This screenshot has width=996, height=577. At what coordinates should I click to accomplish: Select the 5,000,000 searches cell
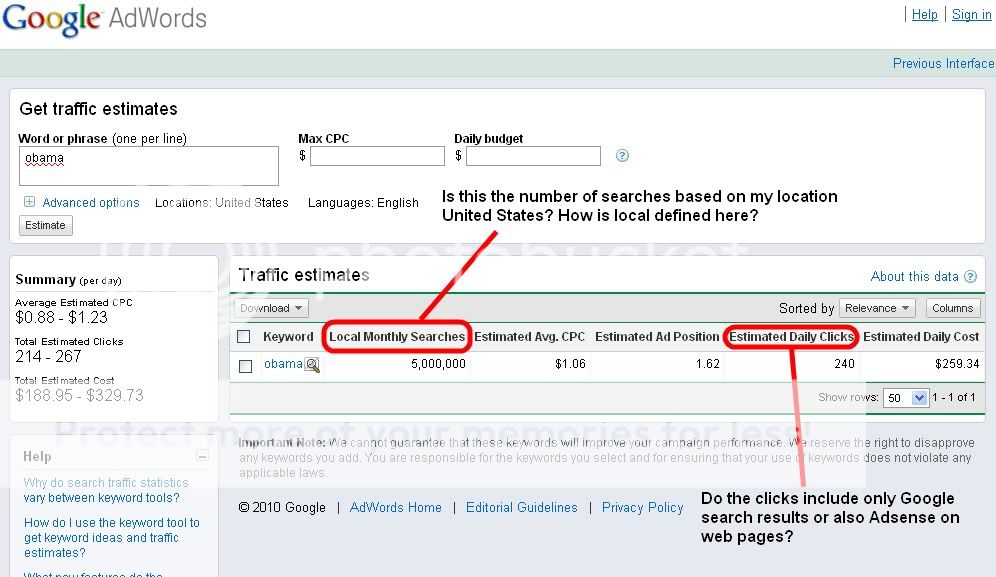point(438,364)
